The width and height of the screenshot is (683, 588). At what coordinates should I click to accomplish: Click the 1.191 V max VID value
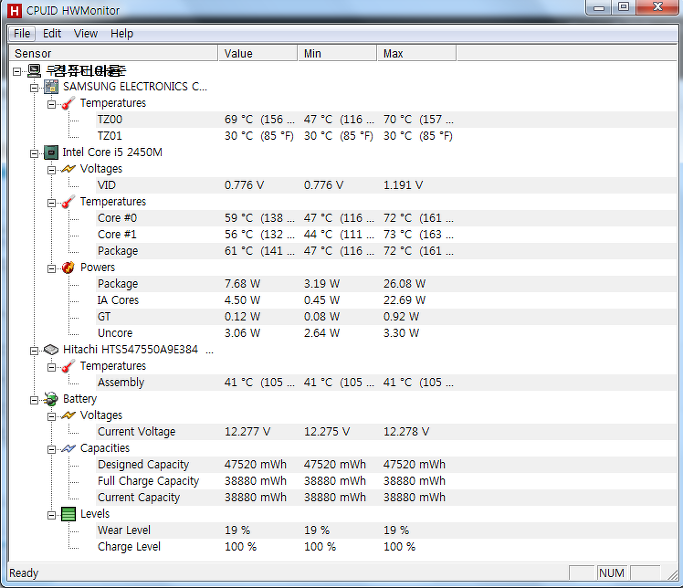403,185
